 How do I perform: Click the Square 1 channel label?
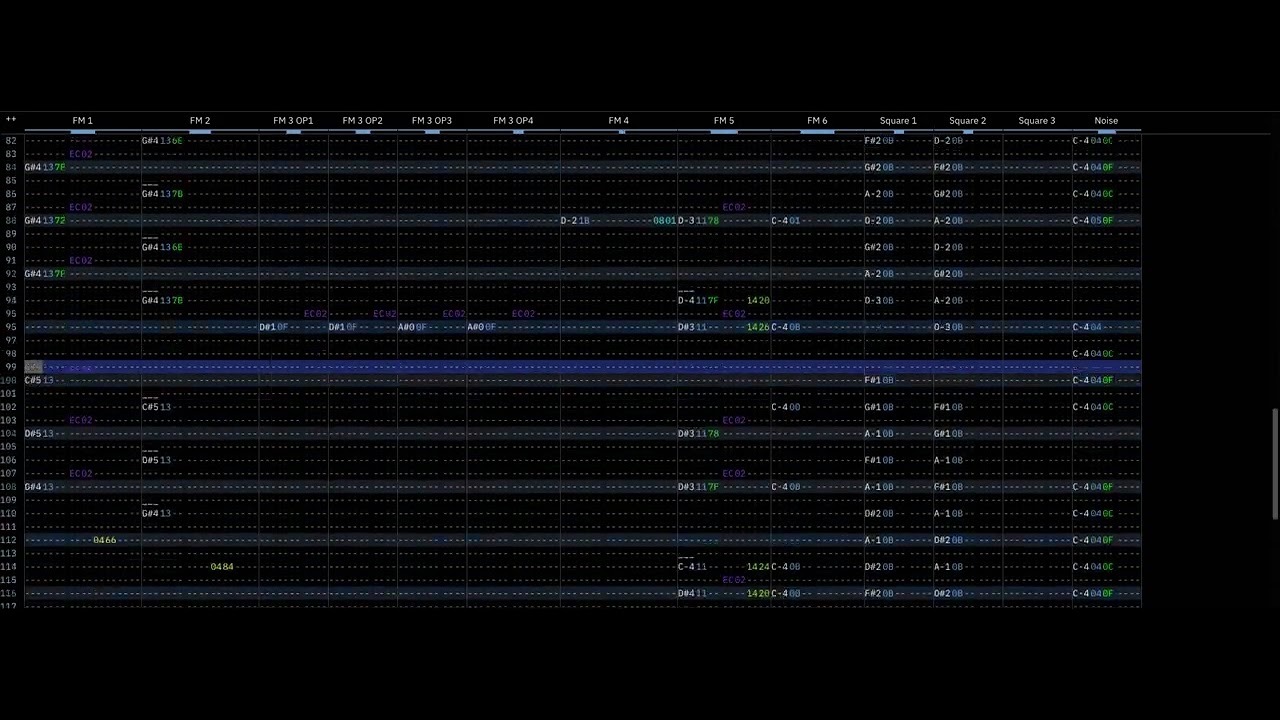(x=897, y=121)
